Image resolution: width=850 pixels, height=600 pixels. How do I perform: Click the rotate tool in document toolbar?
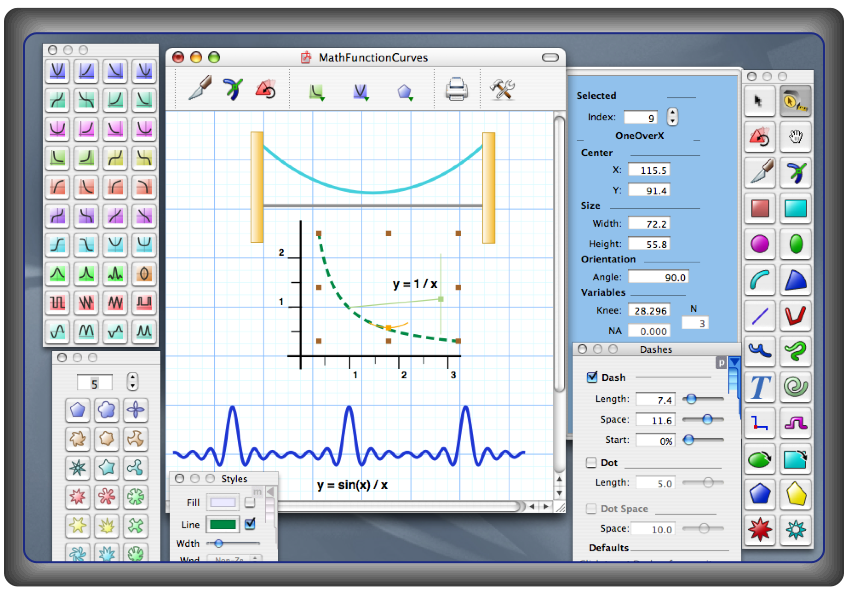[x=266, y=89]
